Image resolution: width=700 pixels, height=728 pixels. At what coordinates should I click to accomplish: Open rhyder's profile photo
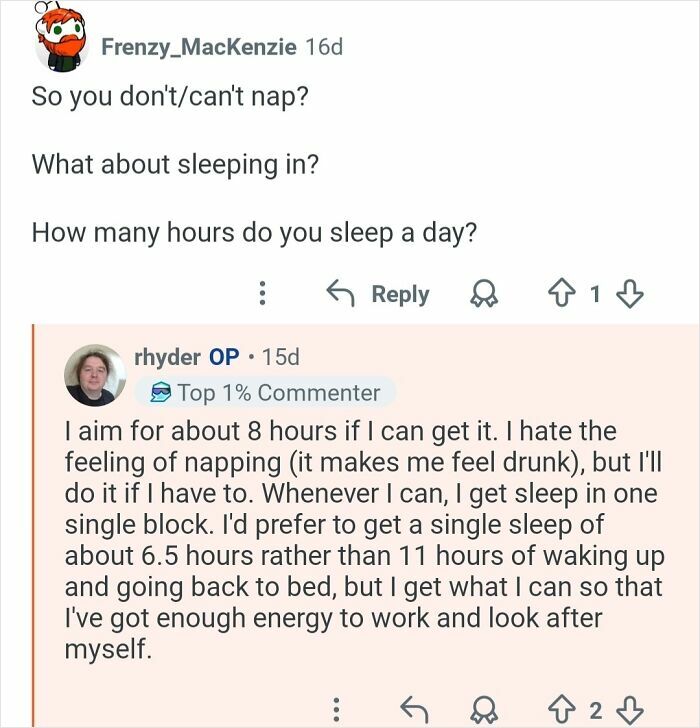[x=95, y=375]
